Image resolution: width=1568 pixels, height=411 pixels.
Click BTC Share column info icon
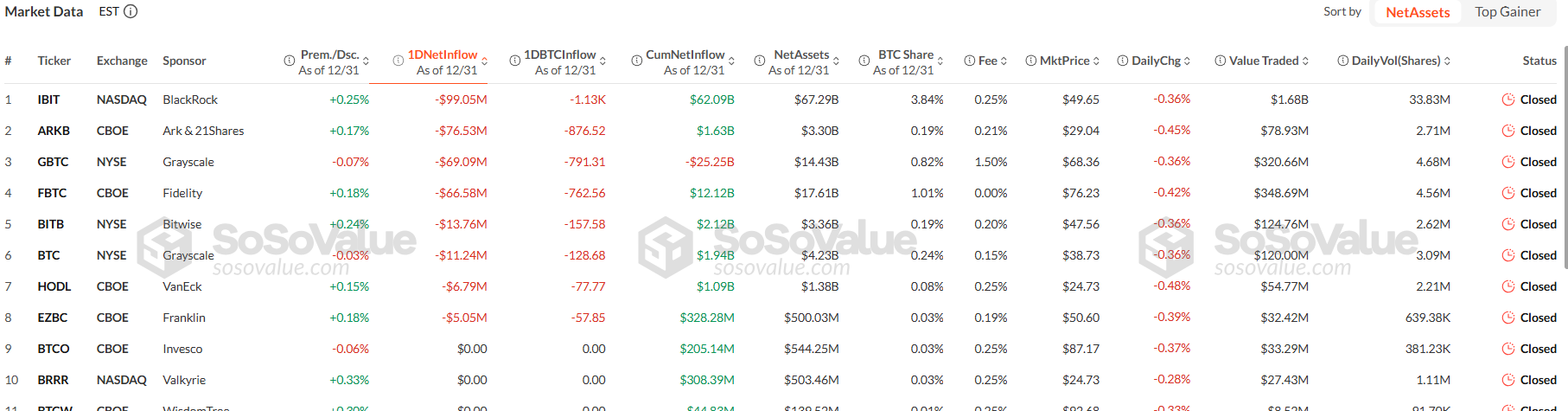(864, 61)
